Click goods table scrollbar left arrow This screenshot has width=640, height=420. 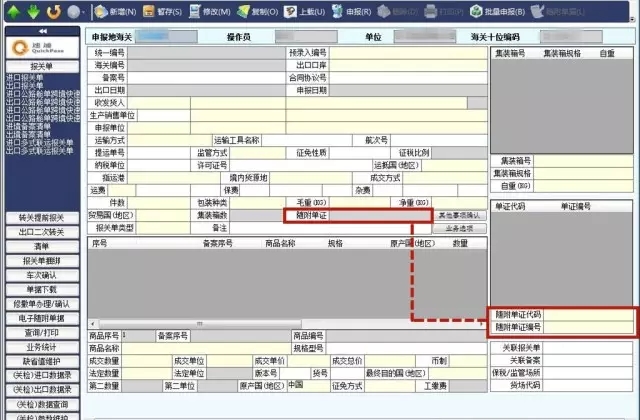pyautogui.click(x=93, y=324)
